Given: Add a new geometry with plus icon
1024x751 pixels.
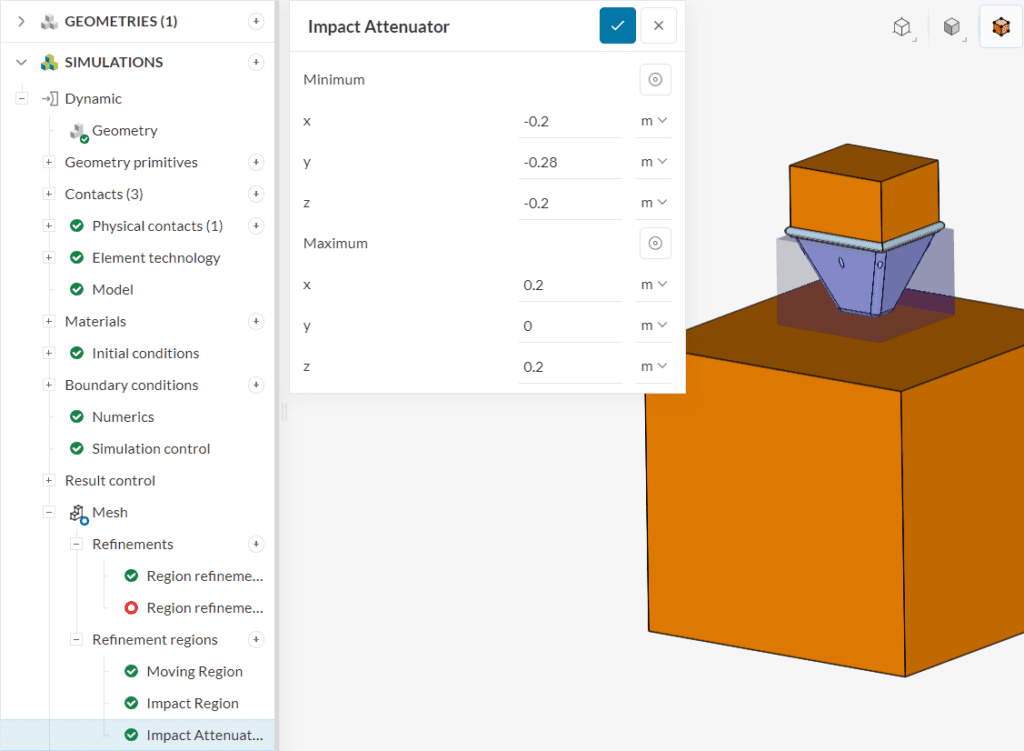Looking at the screenshot, I should tap(256, 21).
